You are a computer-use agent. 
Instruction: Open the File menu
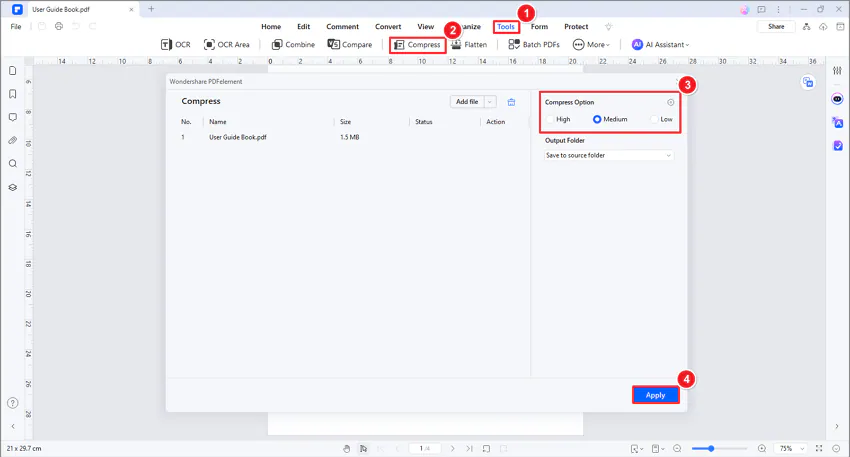click(16, 27)
